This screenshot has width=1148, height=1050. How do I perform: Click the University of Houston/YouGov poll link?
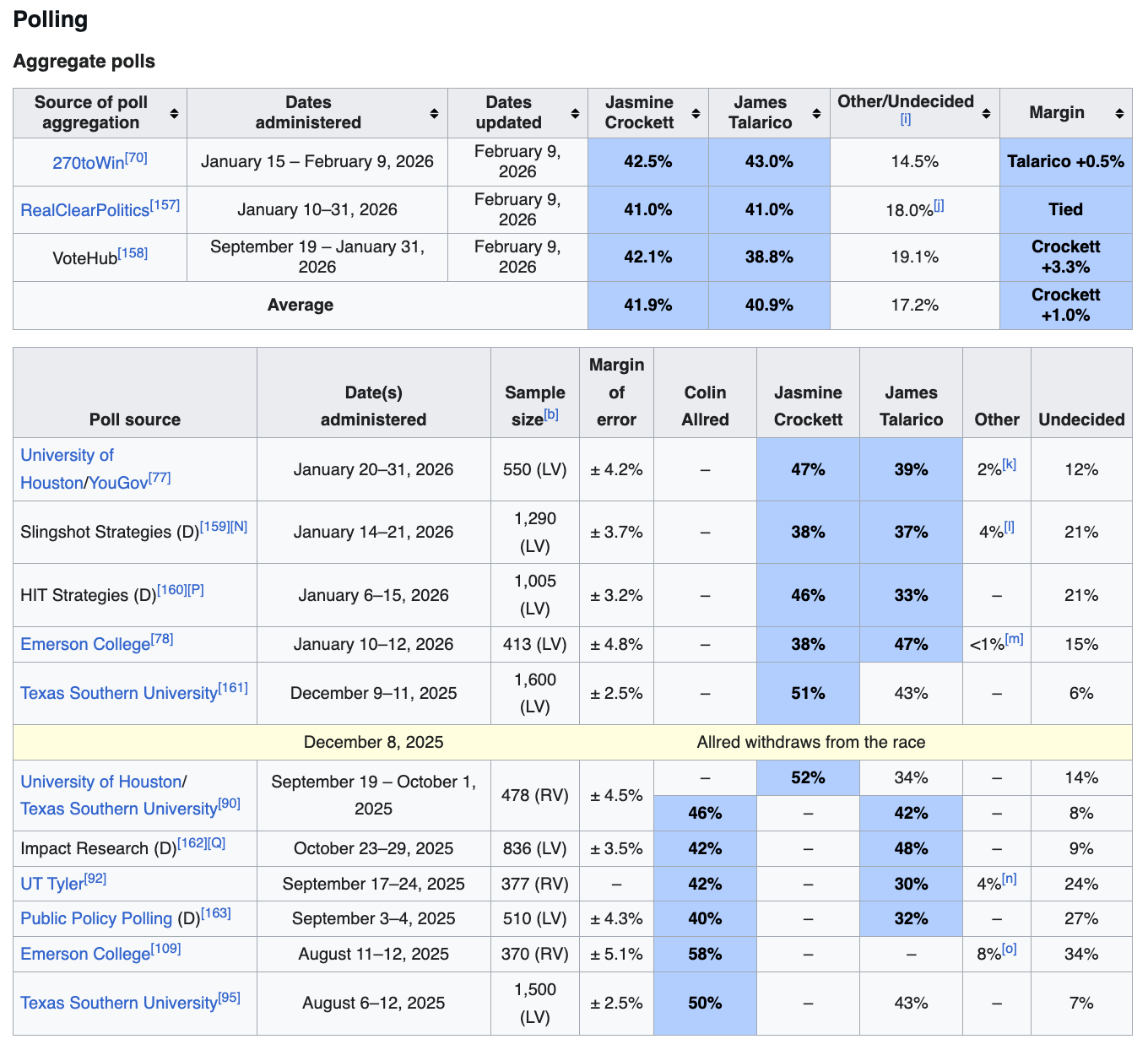(x=67, y=456)
